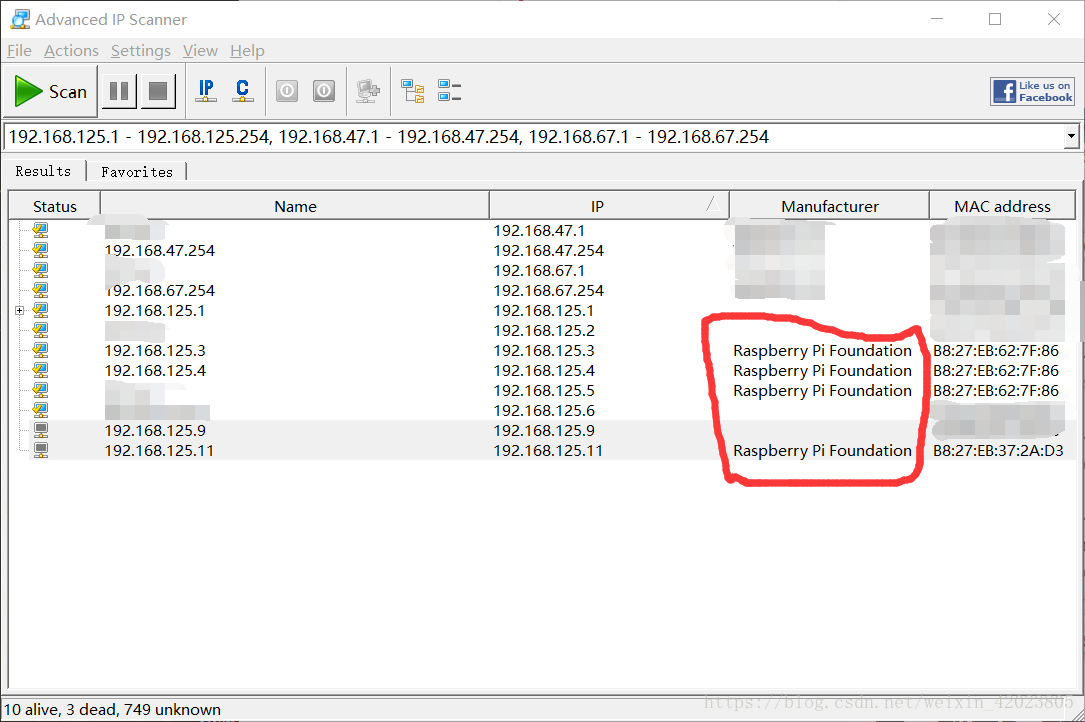Click IP cell 192.168.125.2
Viewport: 1085px width, 722px height.
pos(544,331)
